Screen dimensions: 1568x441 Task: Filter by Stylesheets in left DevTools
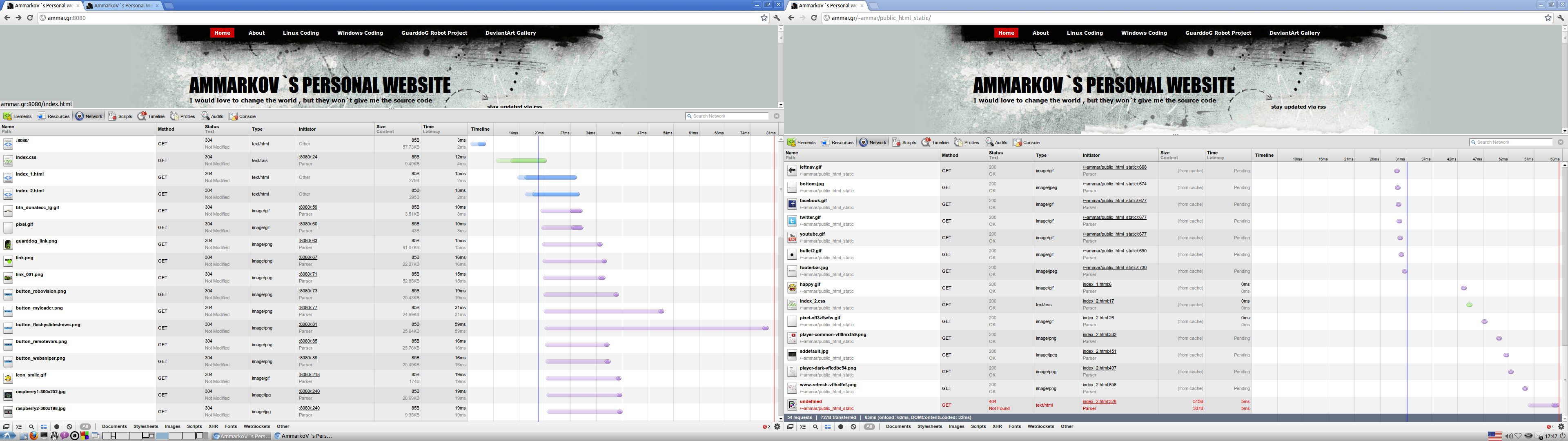click(x=145, y=426)
